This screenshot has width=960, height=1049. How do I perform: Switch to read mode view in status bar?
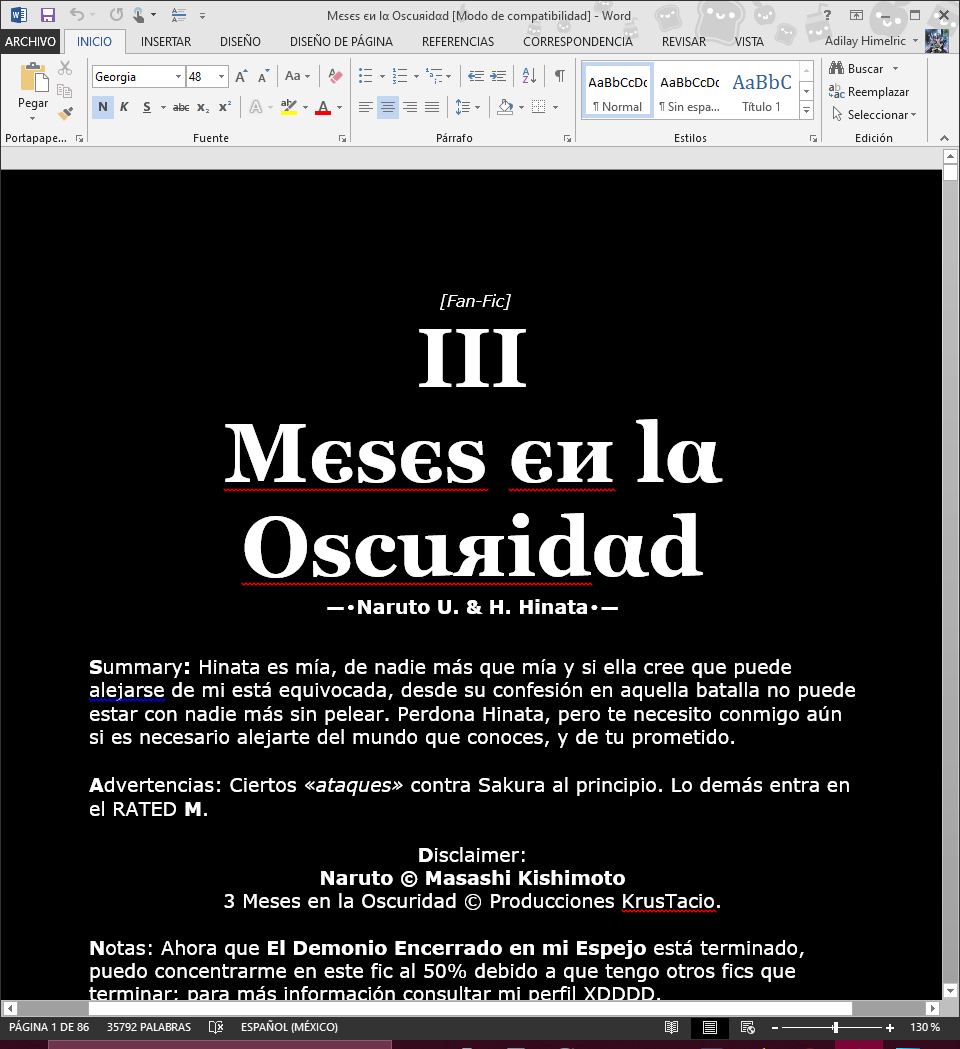click(672, 1027)
